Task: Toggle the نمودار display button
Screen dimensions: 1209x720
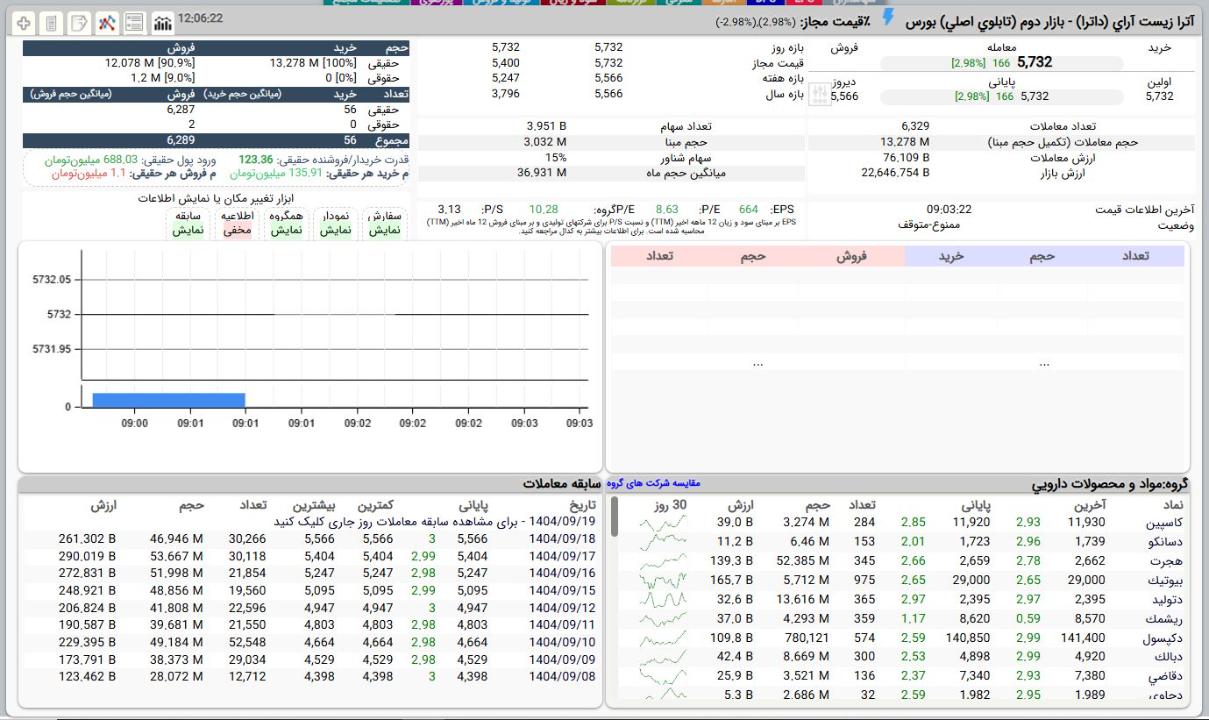Action: coord(334,223)
